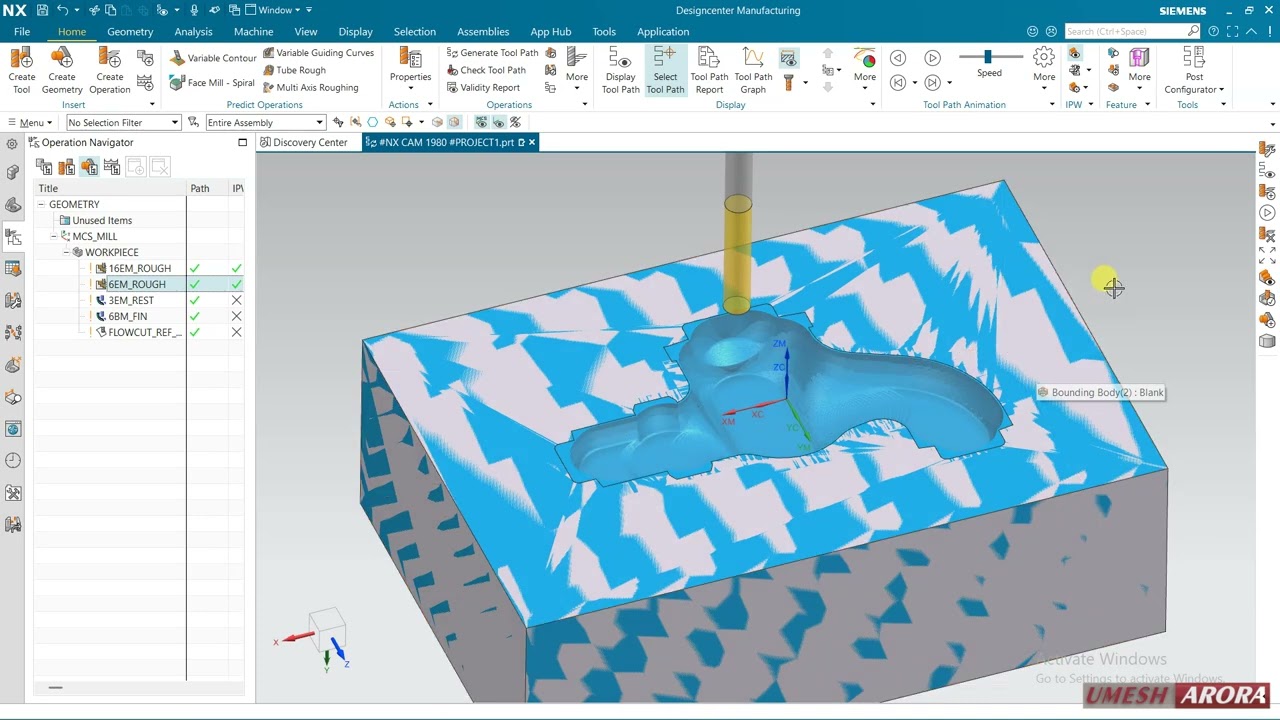Open the Validity Report
This screenshot has width=1280, height=720.
tap(483, 87)
